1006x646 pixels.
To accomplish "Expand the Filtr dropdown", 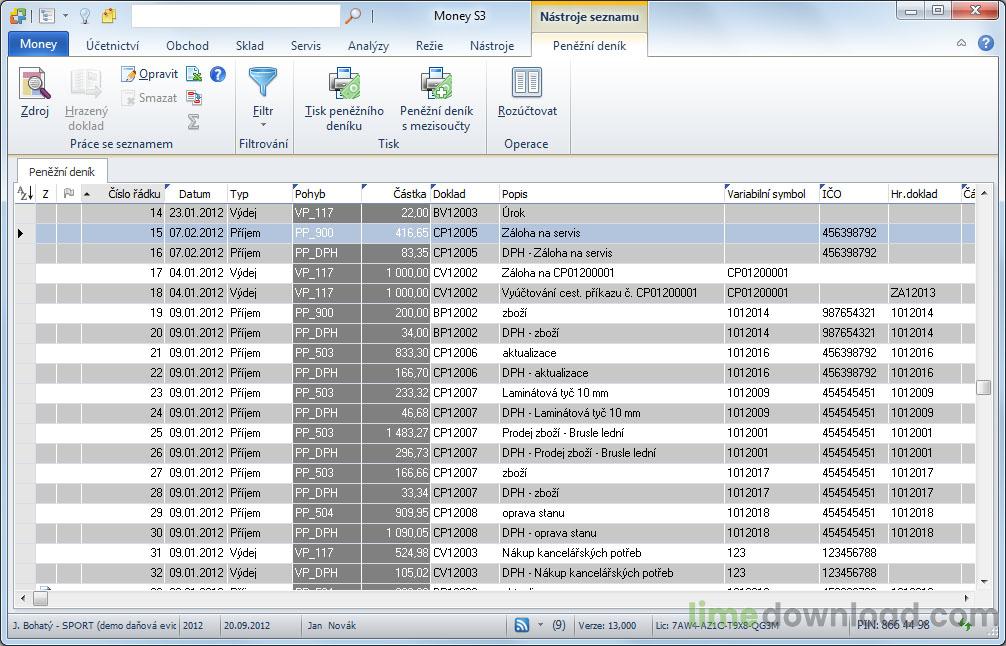I will pos(263,125).
